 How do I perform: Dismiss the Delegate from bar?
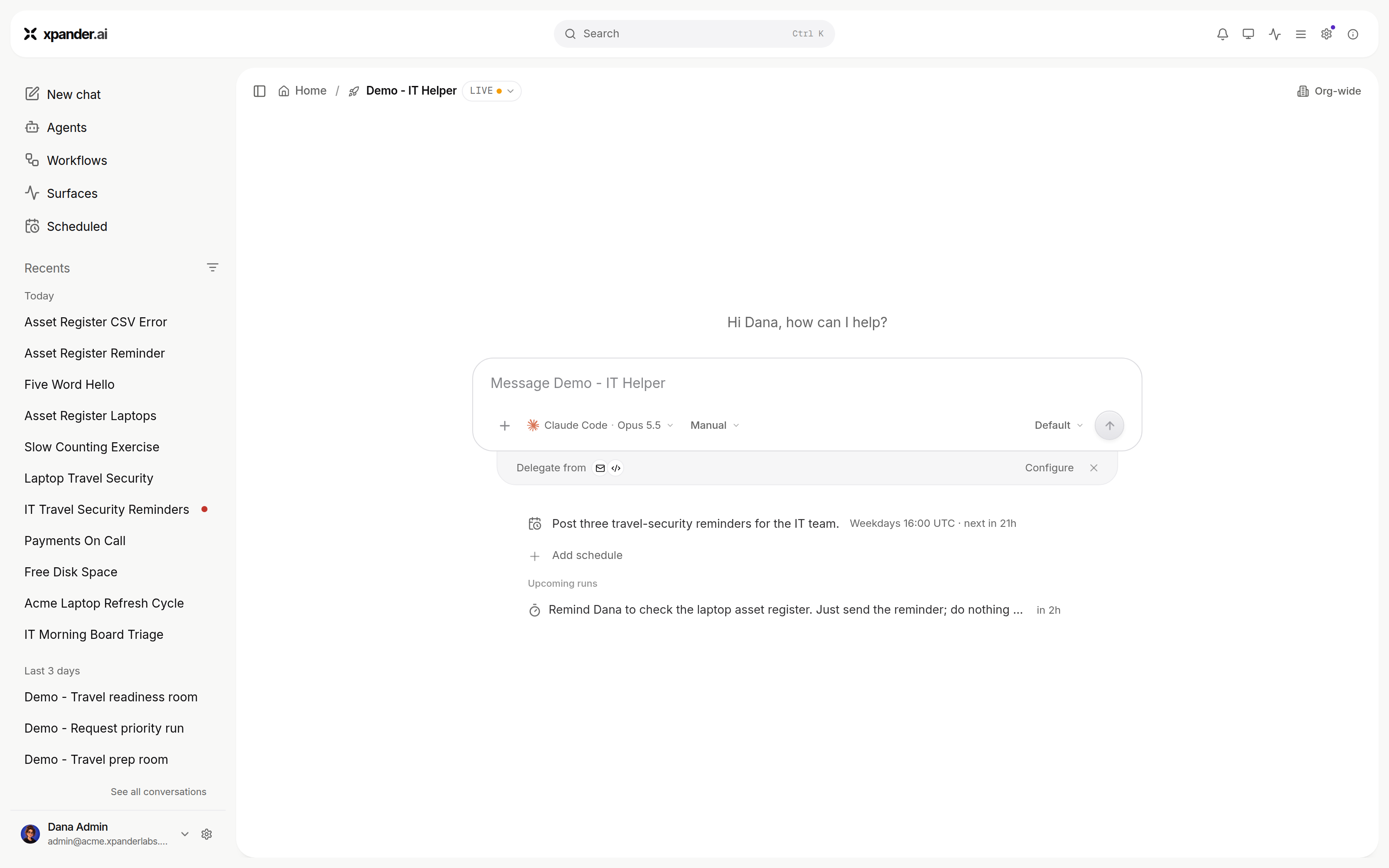tap(1093, 468)
